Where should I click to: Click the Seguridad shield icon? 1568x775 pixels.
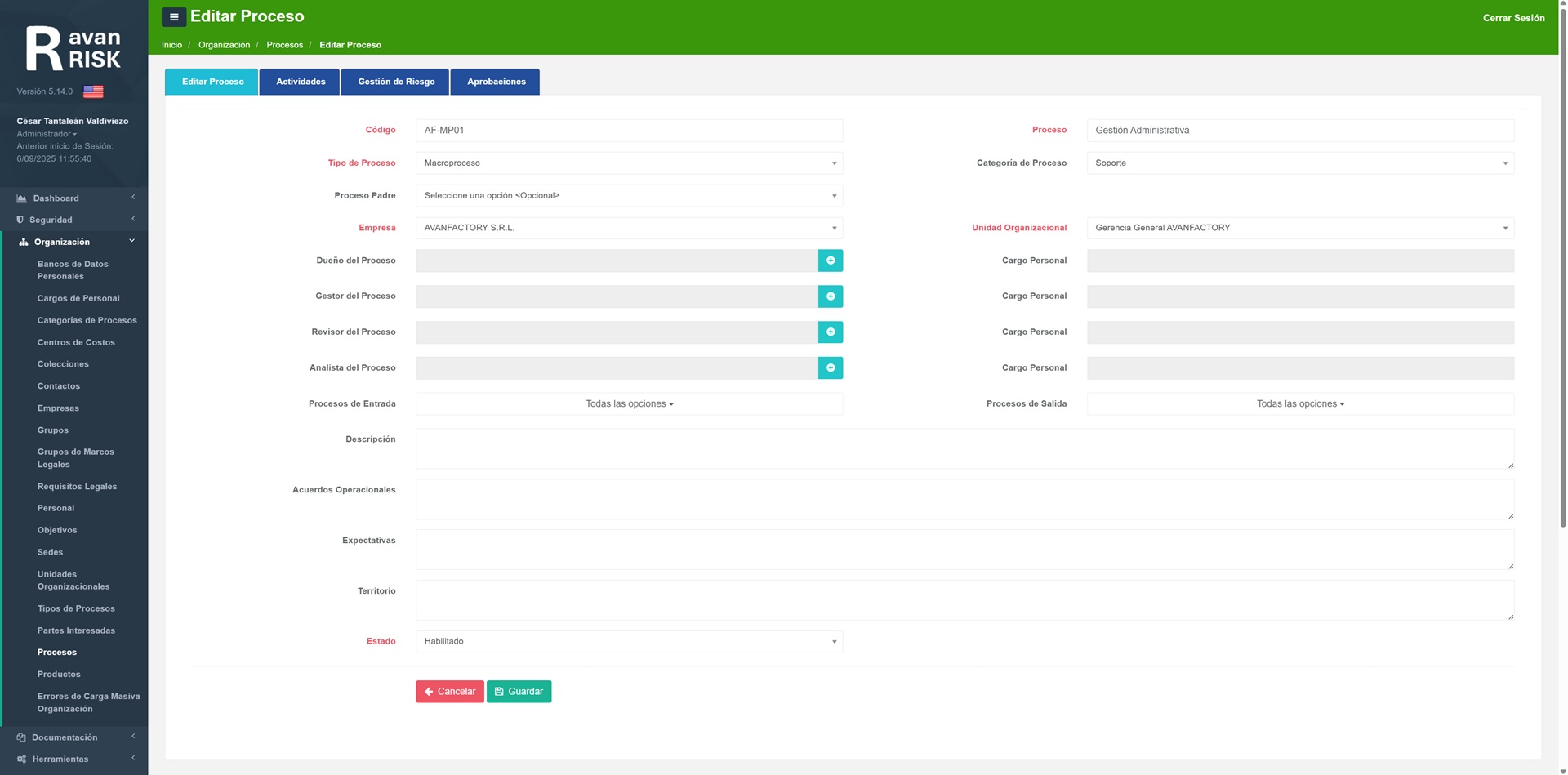pos(20,220)
